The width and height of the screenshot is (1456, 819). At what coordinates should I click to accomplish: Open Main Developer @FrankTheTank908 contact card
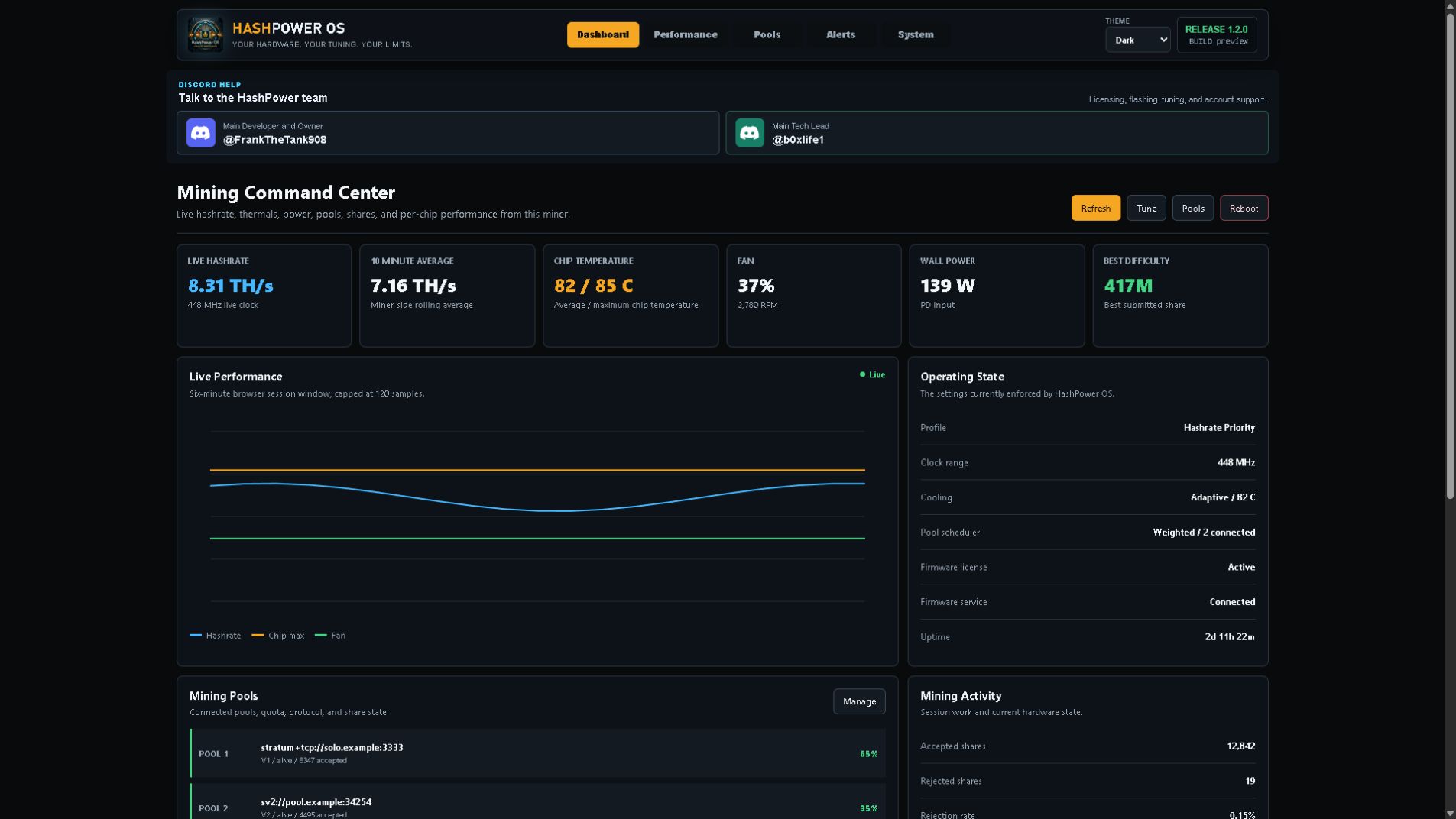(x=448, y=133)
